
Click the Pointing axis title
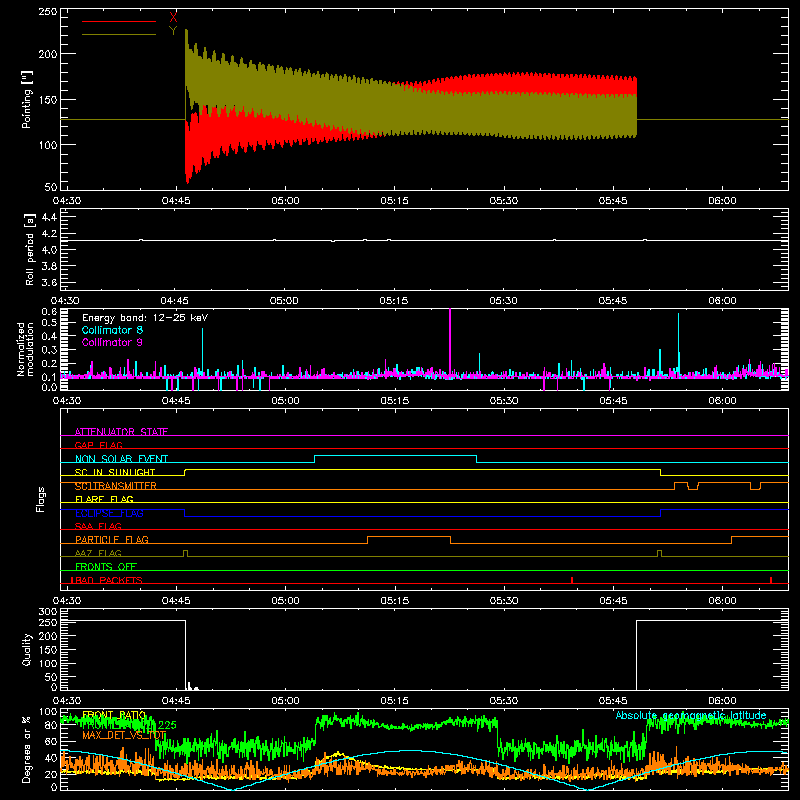27,99
